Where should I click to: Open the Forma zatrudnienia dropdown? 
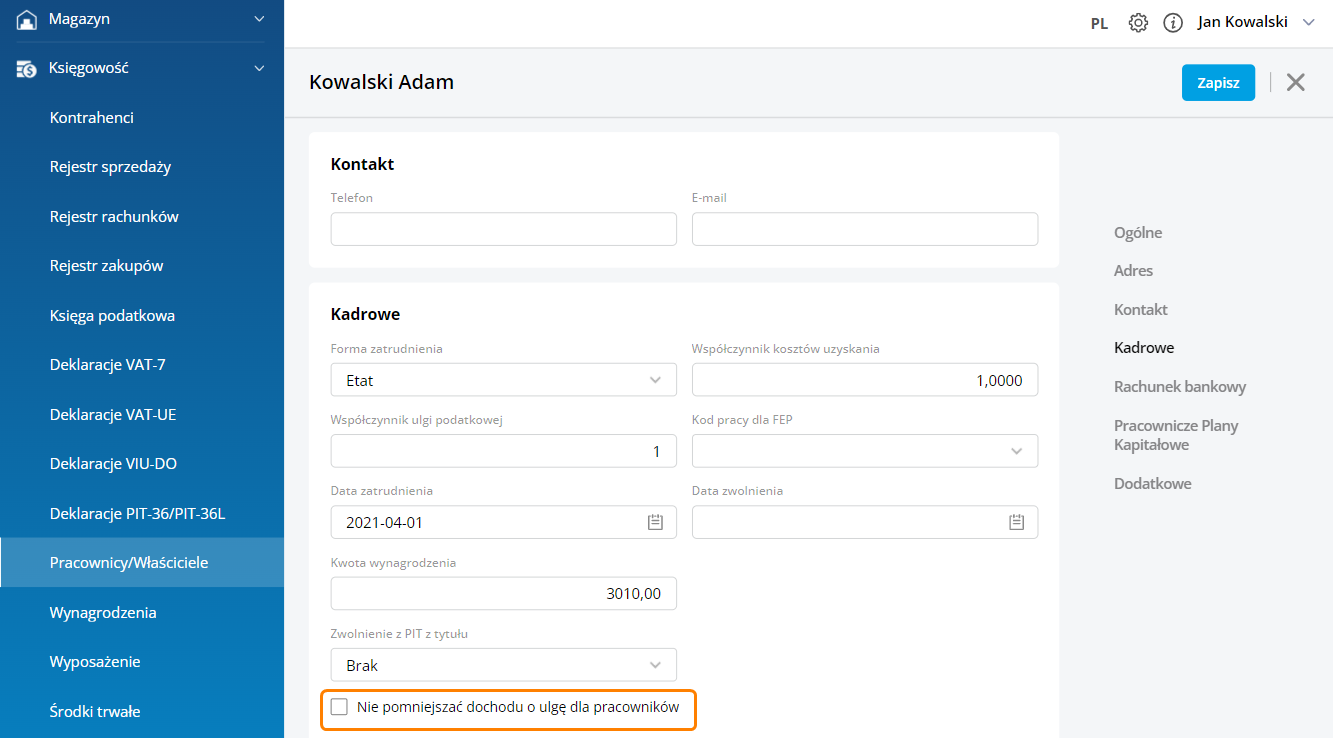tap(503, 380)
